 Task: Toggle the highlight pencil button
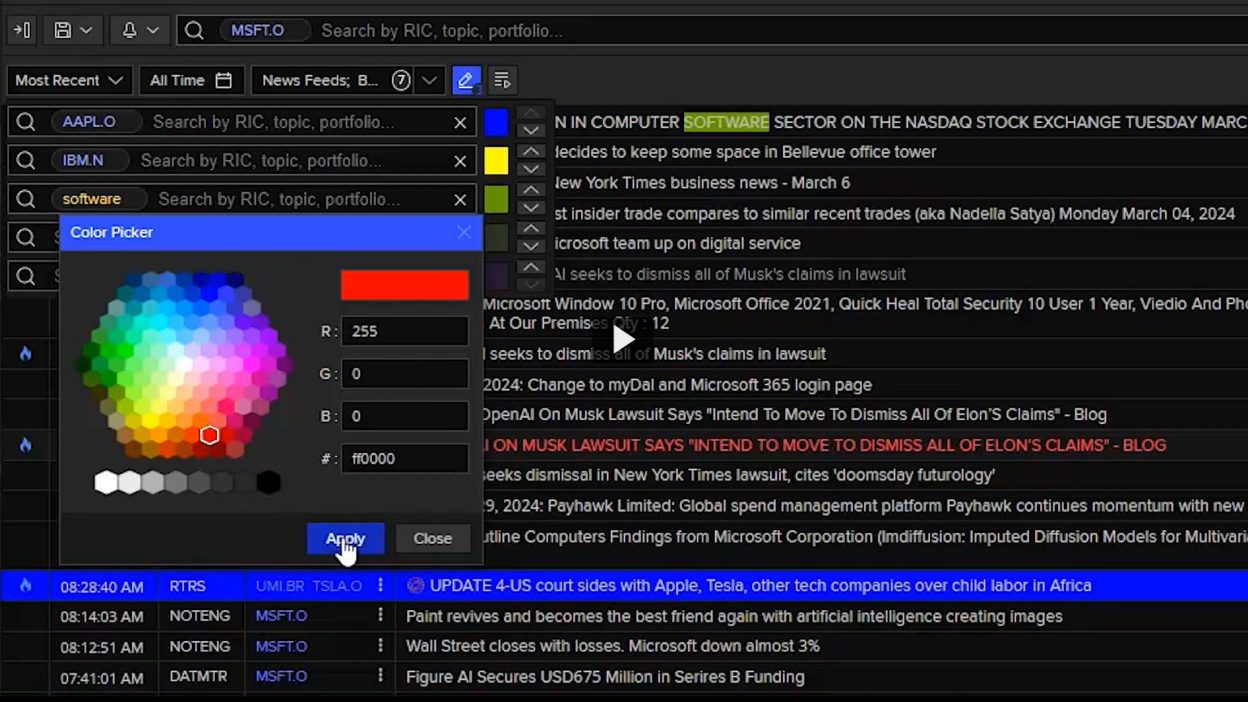(465, 80)
